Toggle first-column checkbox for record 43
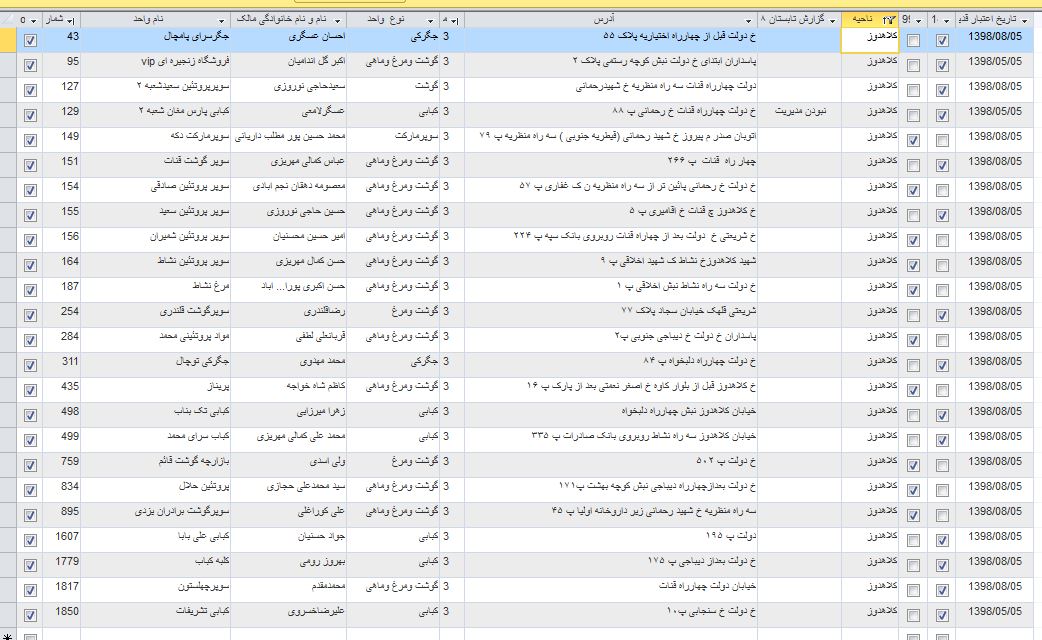The height and width of the screenshot is (640, 1042). (x=30, y=41)
